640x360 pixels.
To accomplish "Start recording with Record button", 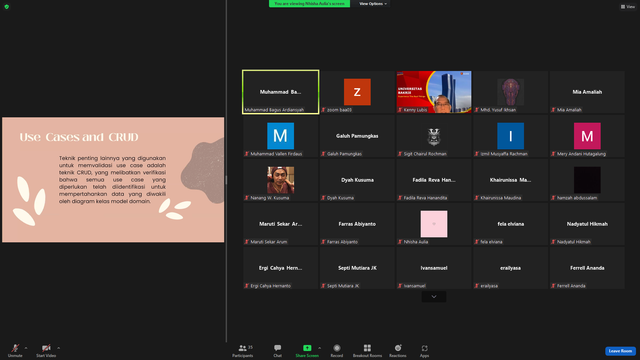I will pyautogui.click(x=337, y=351).
